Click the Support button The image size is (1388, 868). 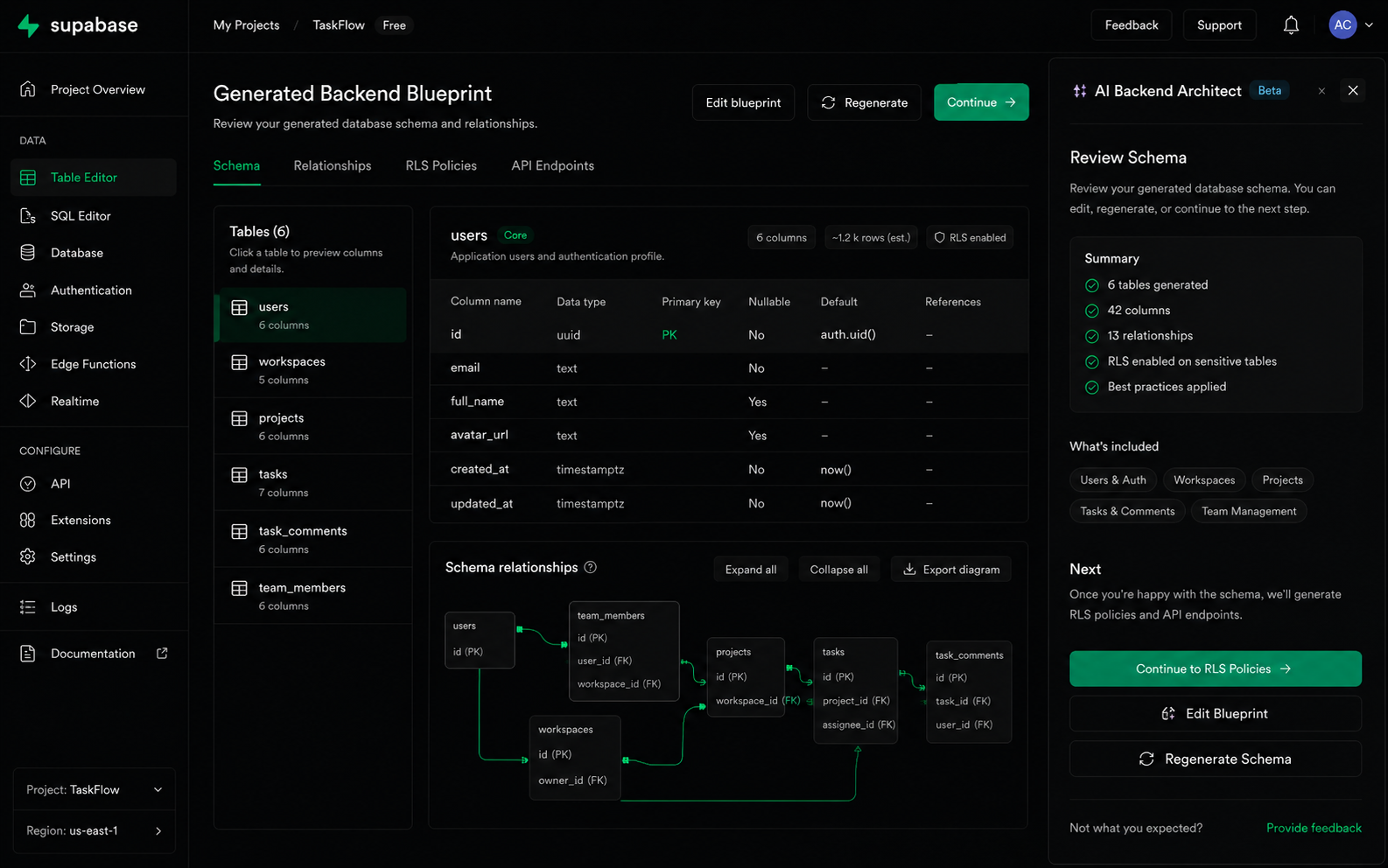(x=1219, y=25)
